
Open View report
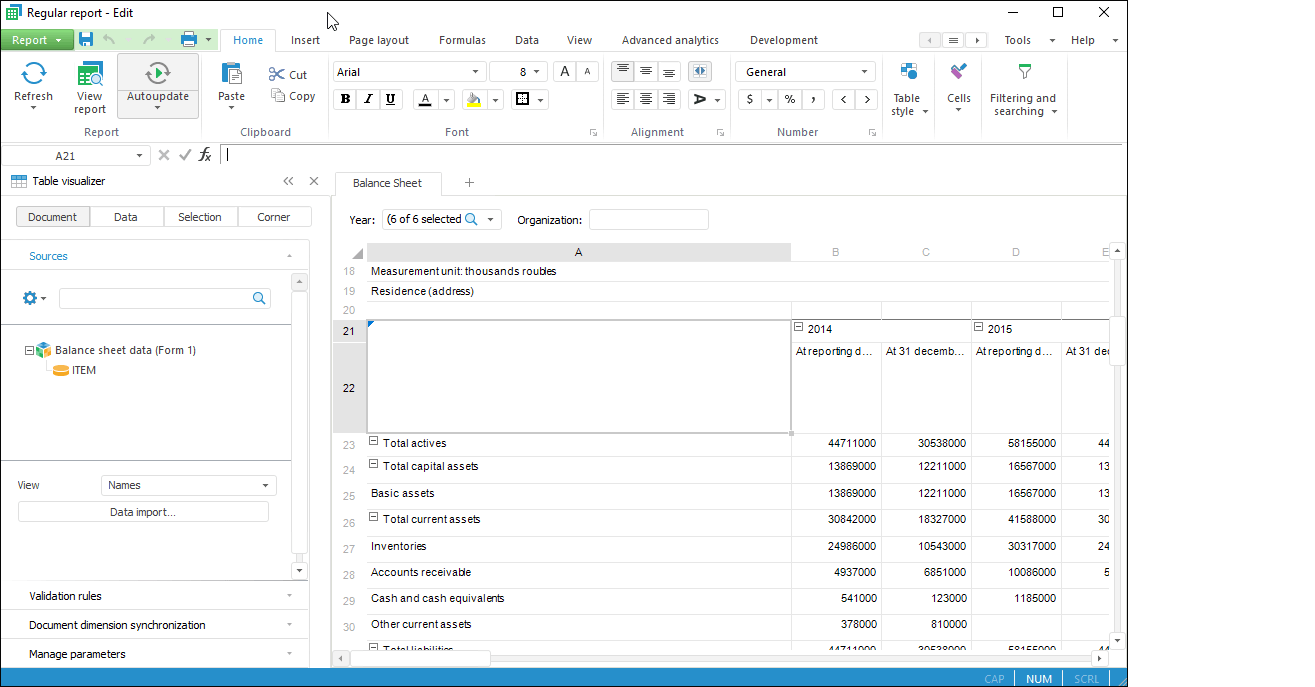(x=89, y=74)
